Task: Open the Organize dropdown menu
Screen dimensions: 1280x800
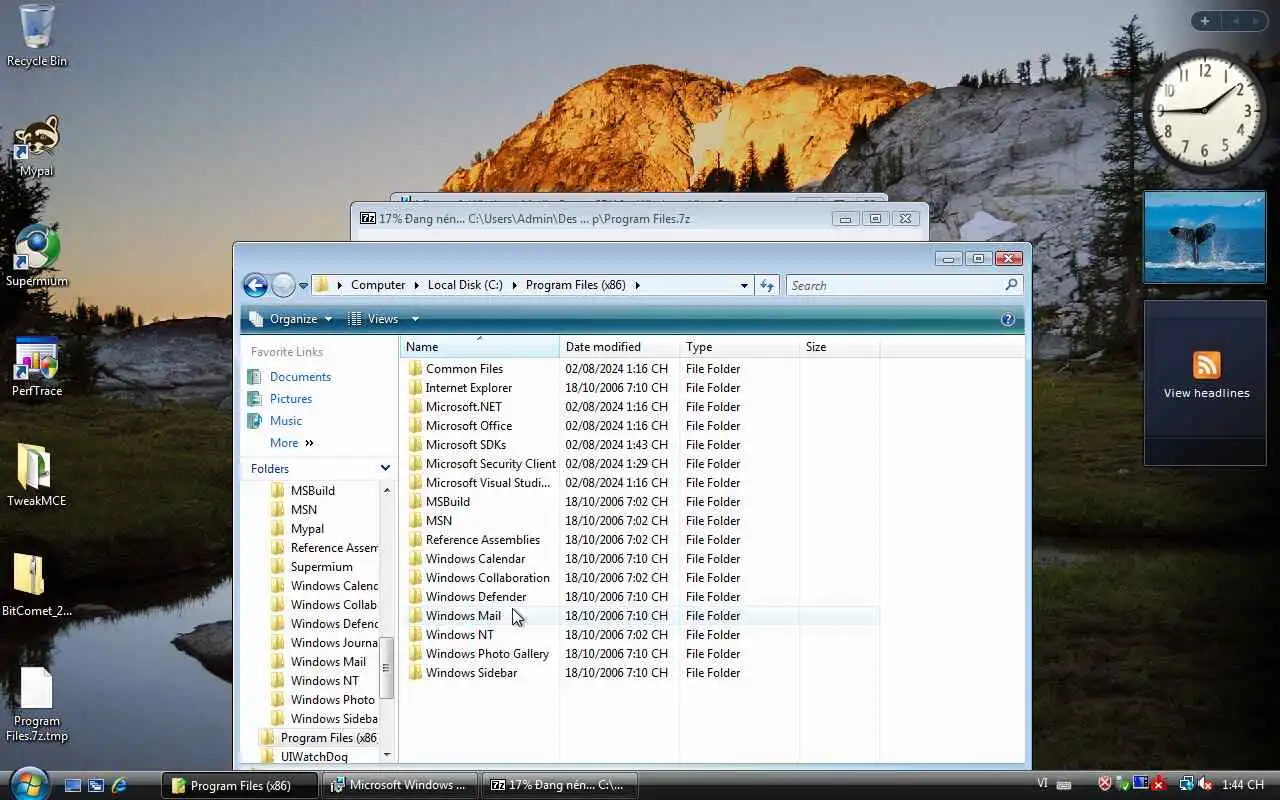Action: point(291,319)
